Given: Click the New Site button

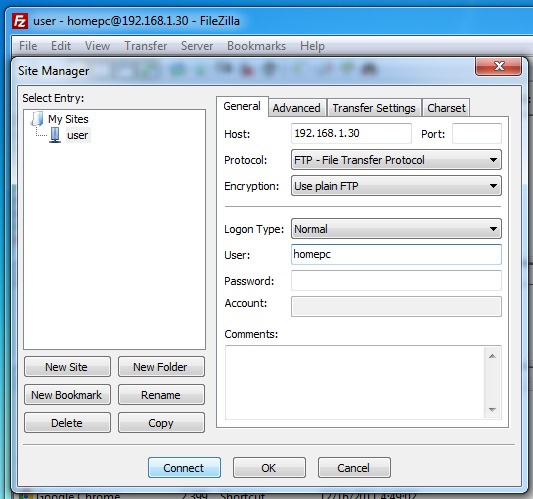Looking at the screenshot, I should [67, 367].
